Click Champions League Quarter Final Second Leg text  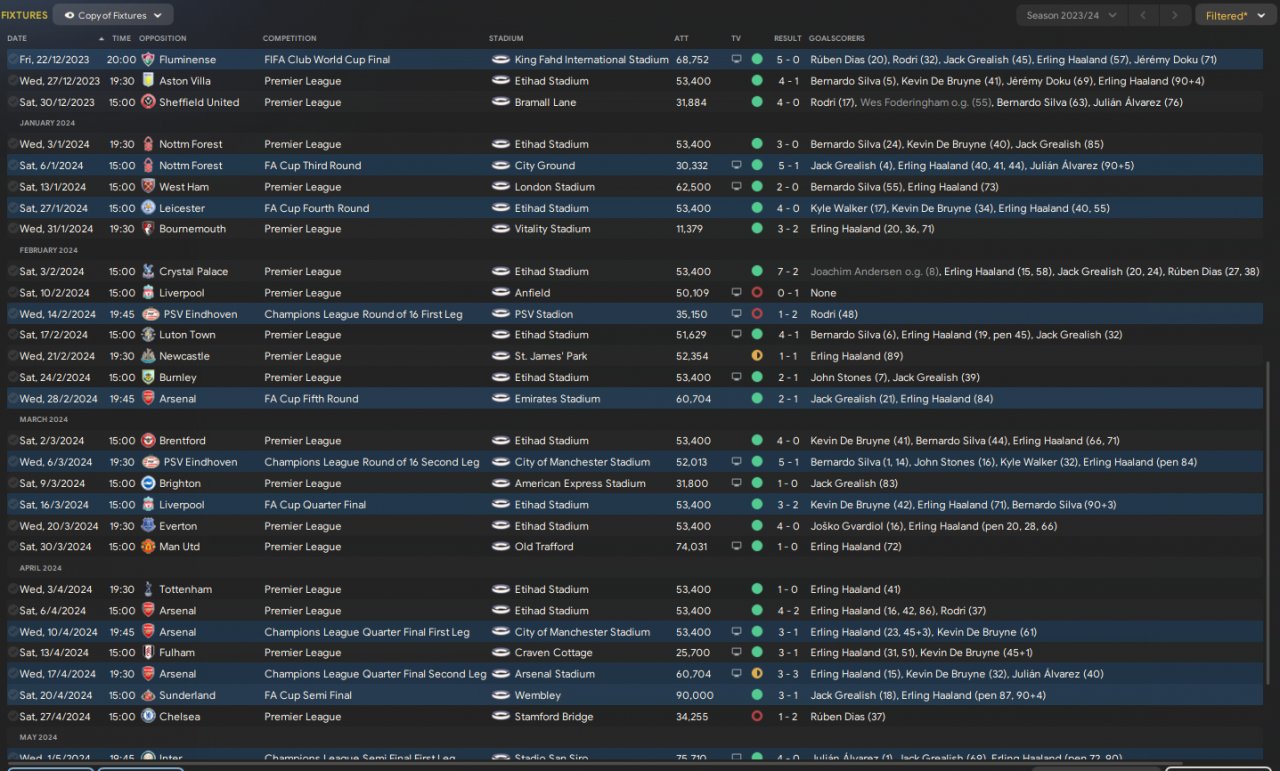coord(375,674)
